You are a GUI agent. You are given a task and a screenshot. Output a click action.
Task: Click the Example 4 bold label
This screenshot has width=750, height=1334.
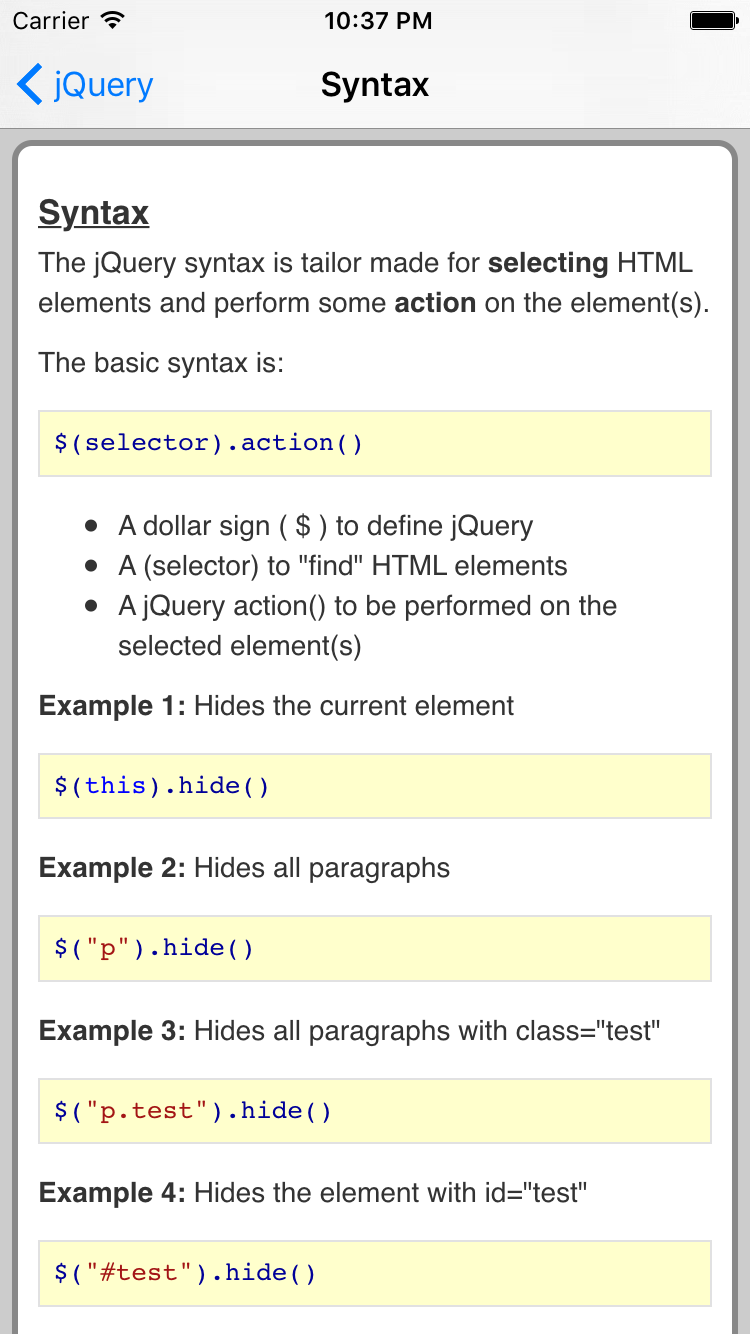[112, 1193]
